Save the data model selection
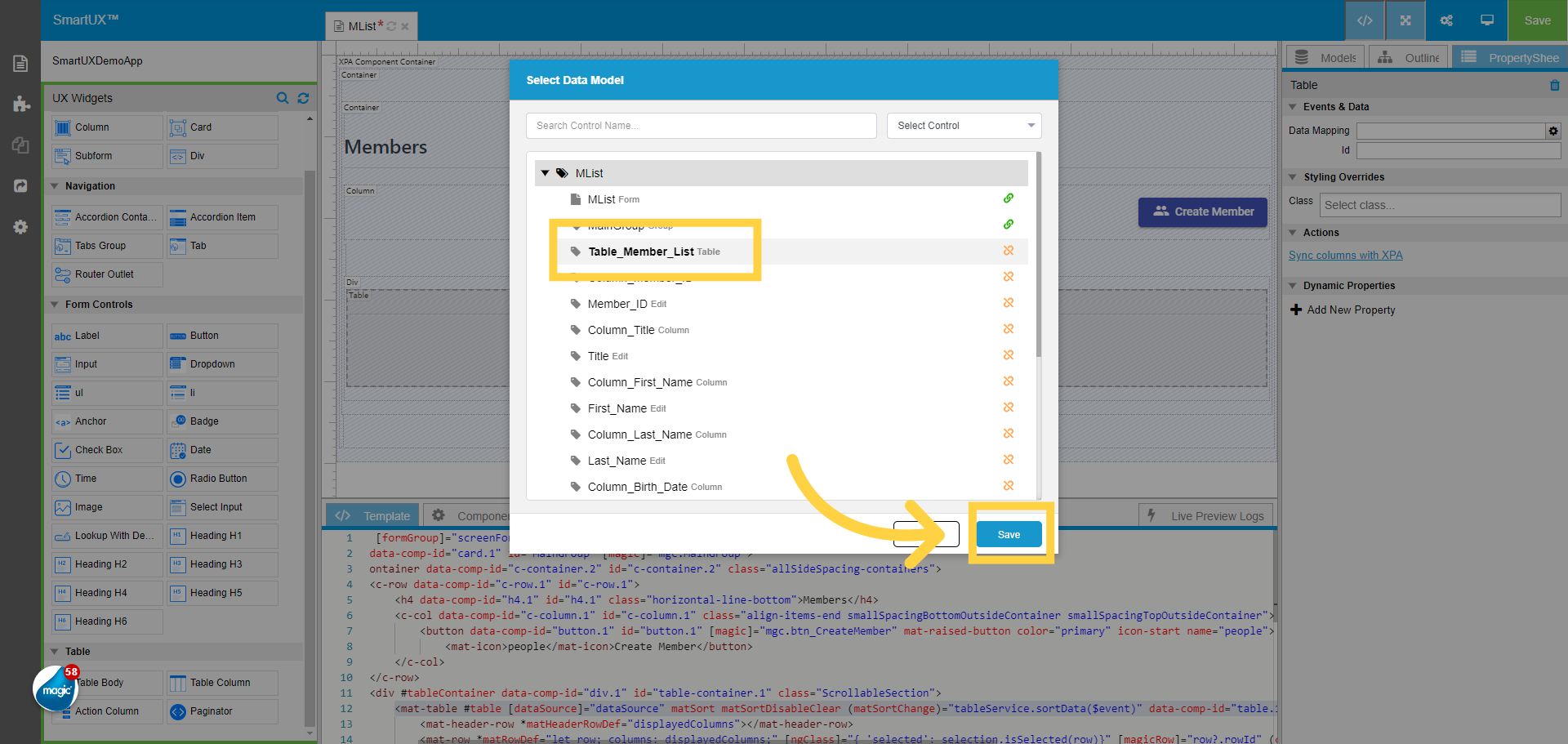This screenshot has height=744, width=1568. click(x=1009, y=534)
